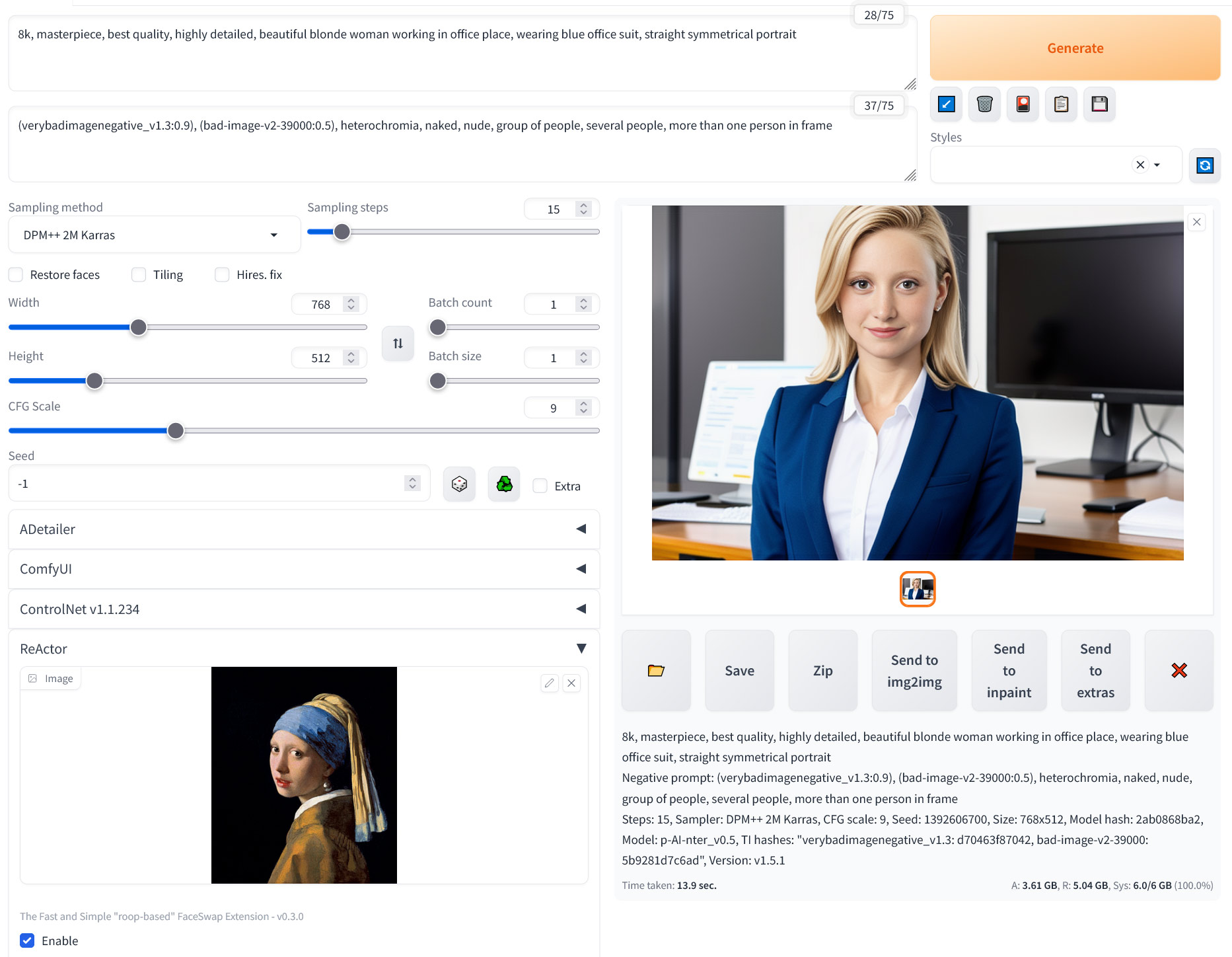Screen dimensions: 1232x957
Task: Expand the ControlNet v1.1.234 panel
Action: pyautogui.click(x=304, y=609)
